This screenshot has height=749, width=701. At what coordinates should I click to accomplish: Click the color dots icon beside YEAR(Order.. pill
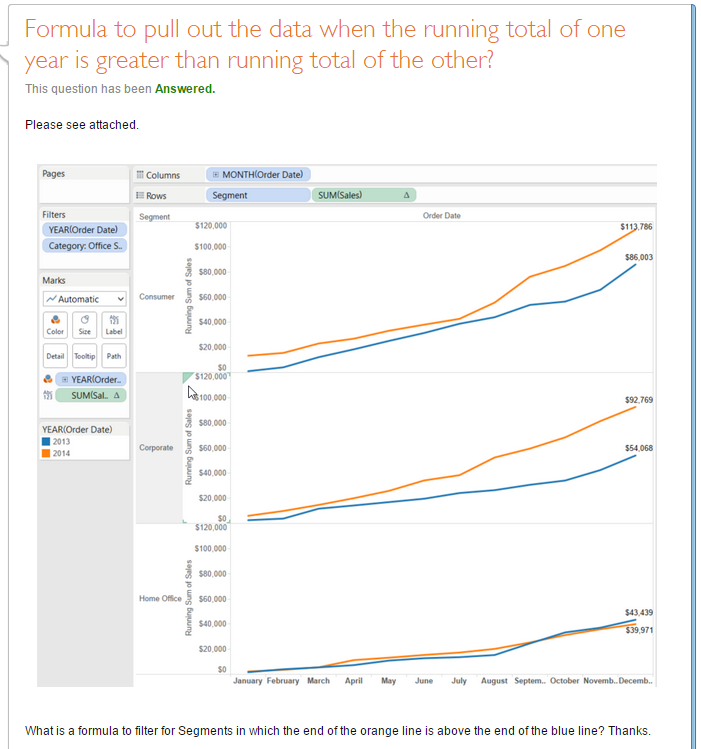coord(48,379)
